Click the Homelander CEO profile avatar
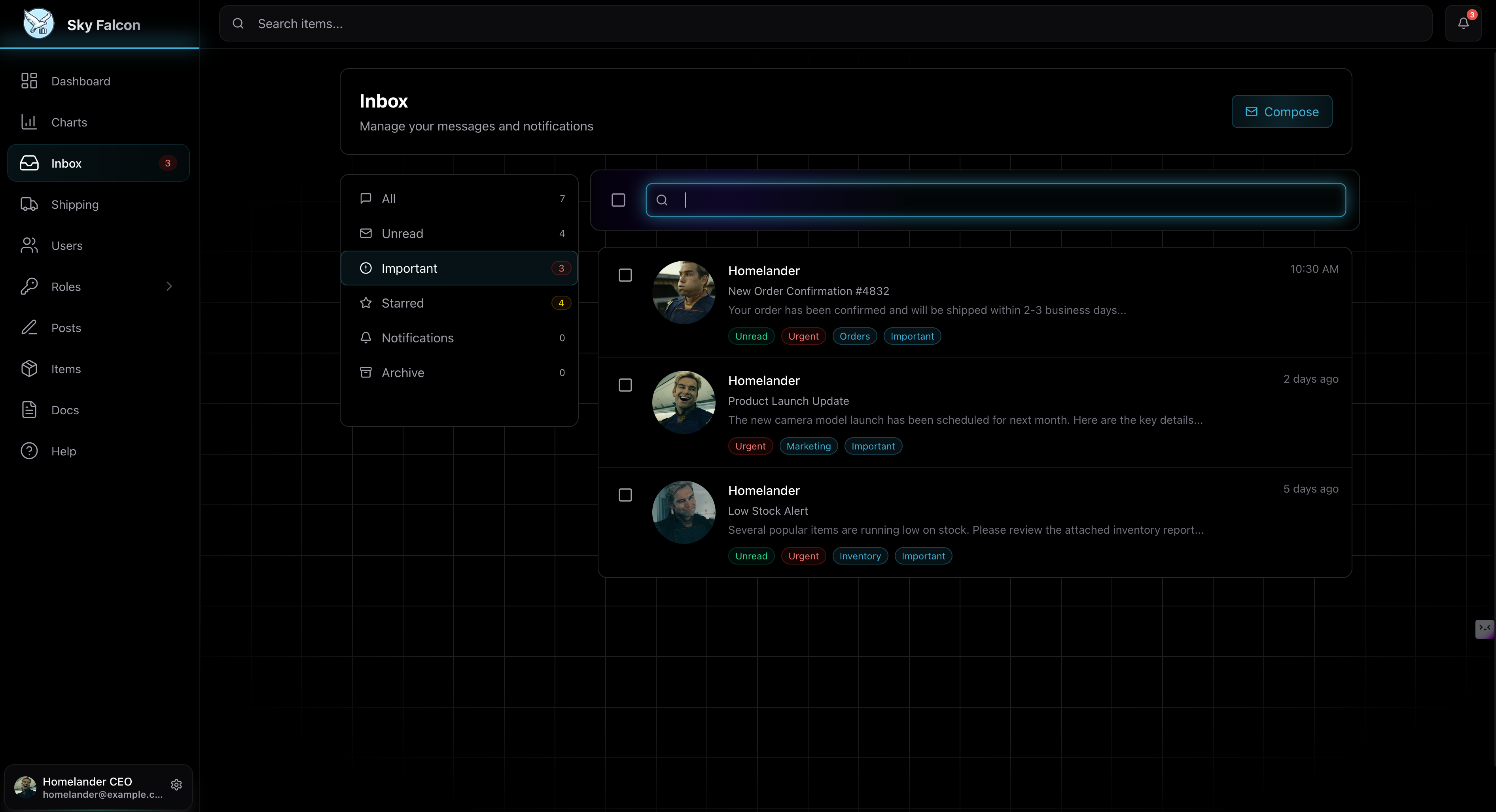Viewport: 1496px width, 812px height. coord(25,786)
